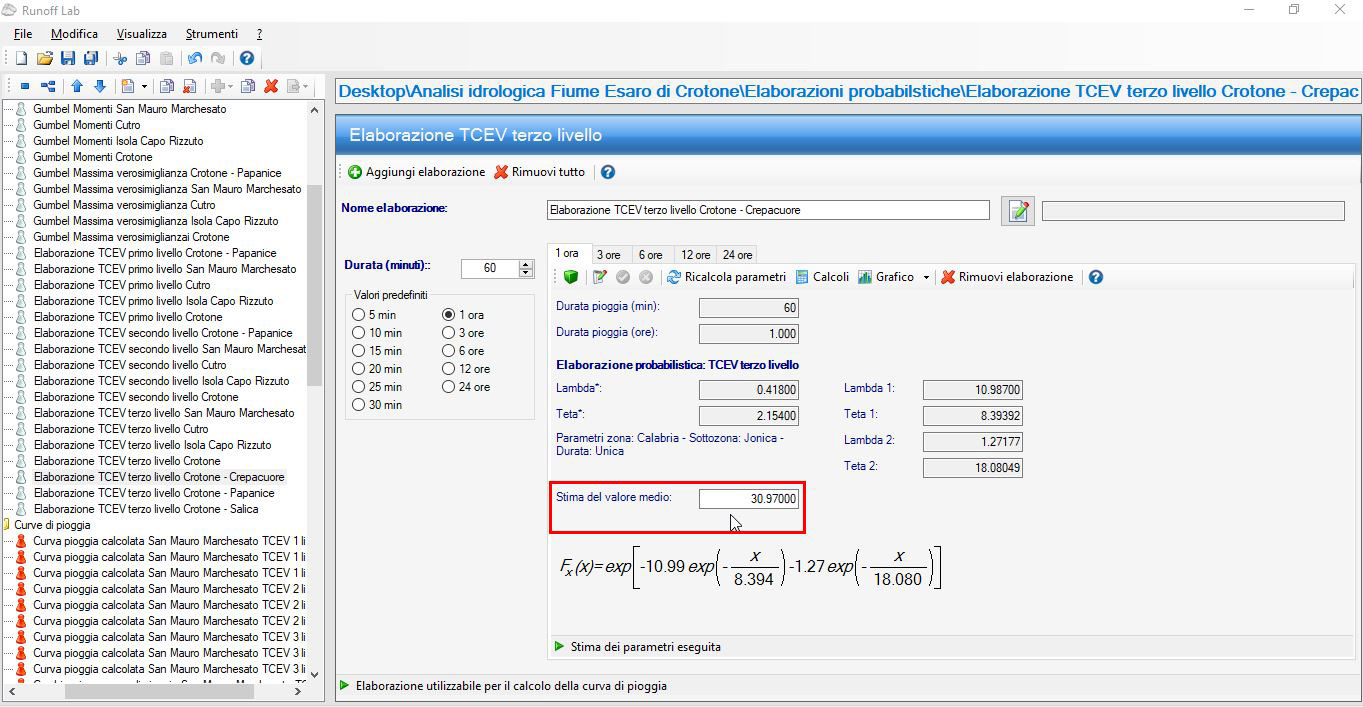
Task: Open the Strumenti menu
Action: point(211,34)
